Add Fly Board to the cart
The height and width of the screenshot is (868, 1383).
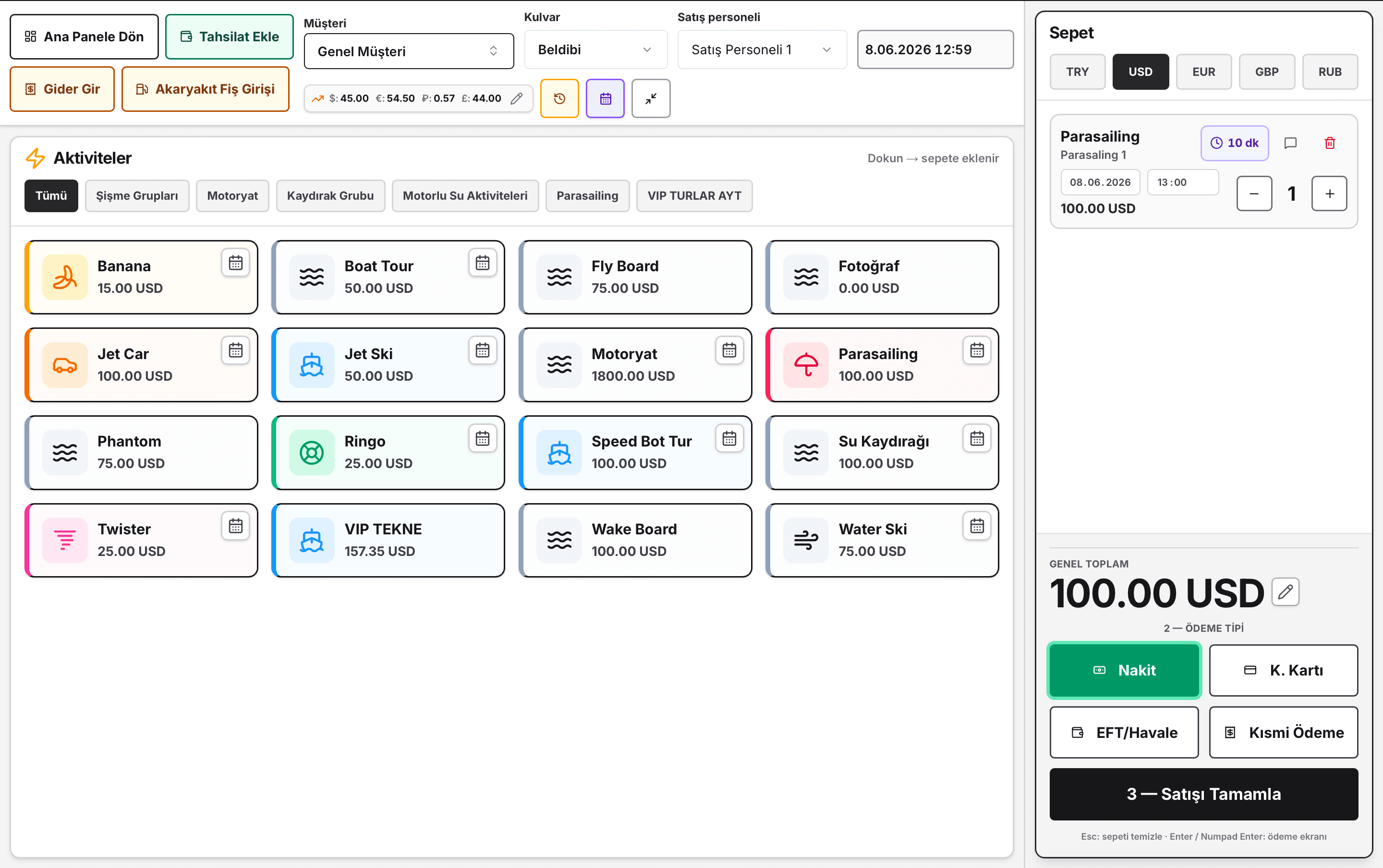tap(635, 277)
